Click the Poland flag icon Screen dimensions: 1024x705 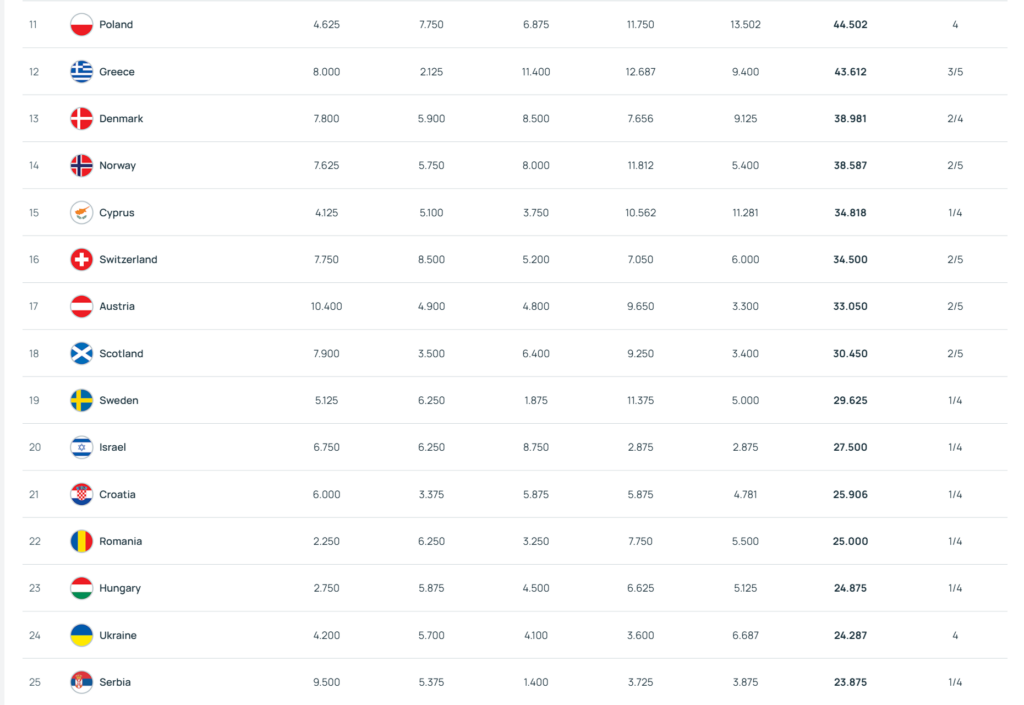pos(82,25)
